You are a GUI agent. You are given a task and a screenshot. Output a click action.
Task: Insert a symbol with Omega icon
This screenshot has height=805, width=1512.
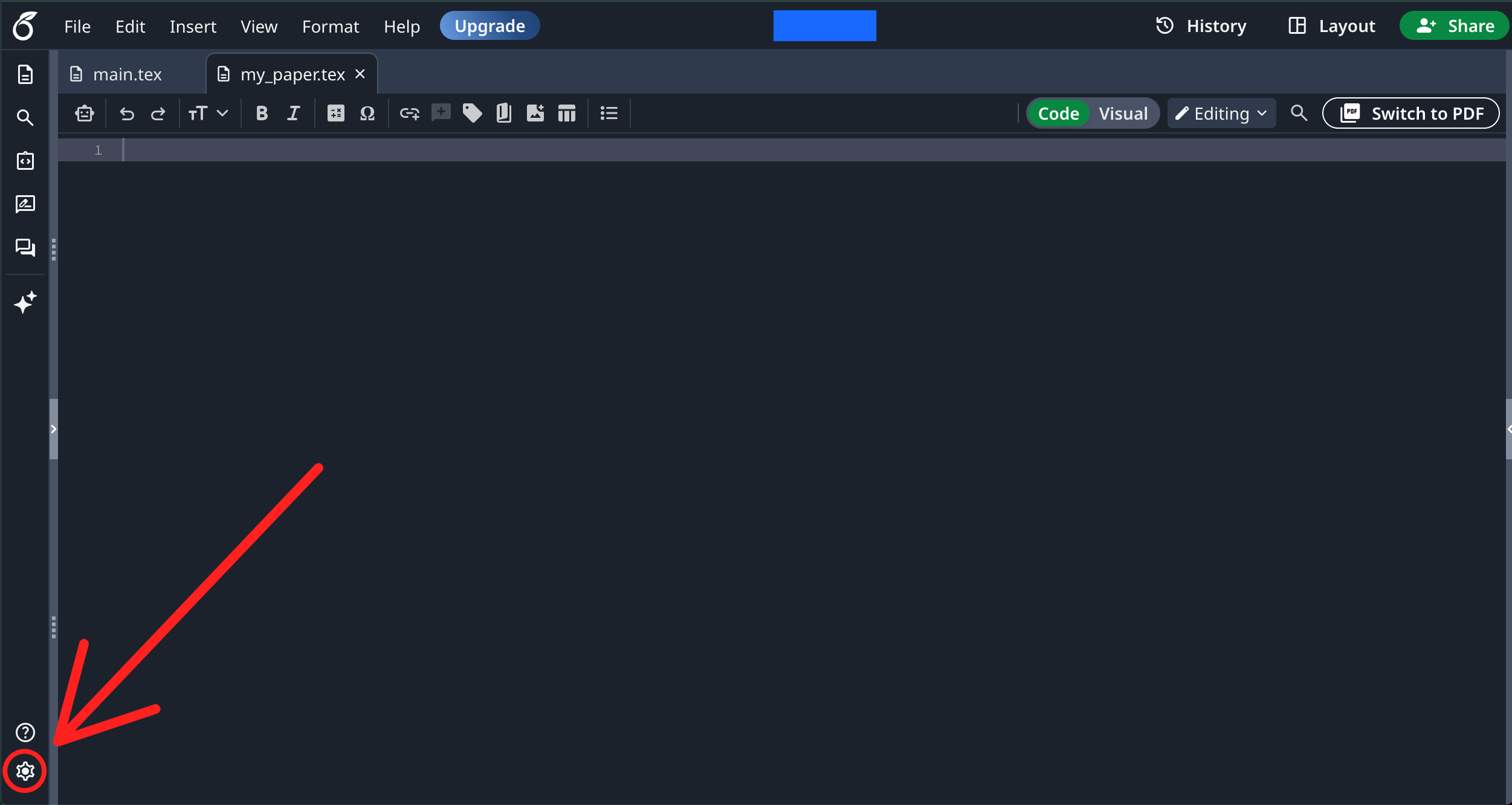click(x=367, y=114)
